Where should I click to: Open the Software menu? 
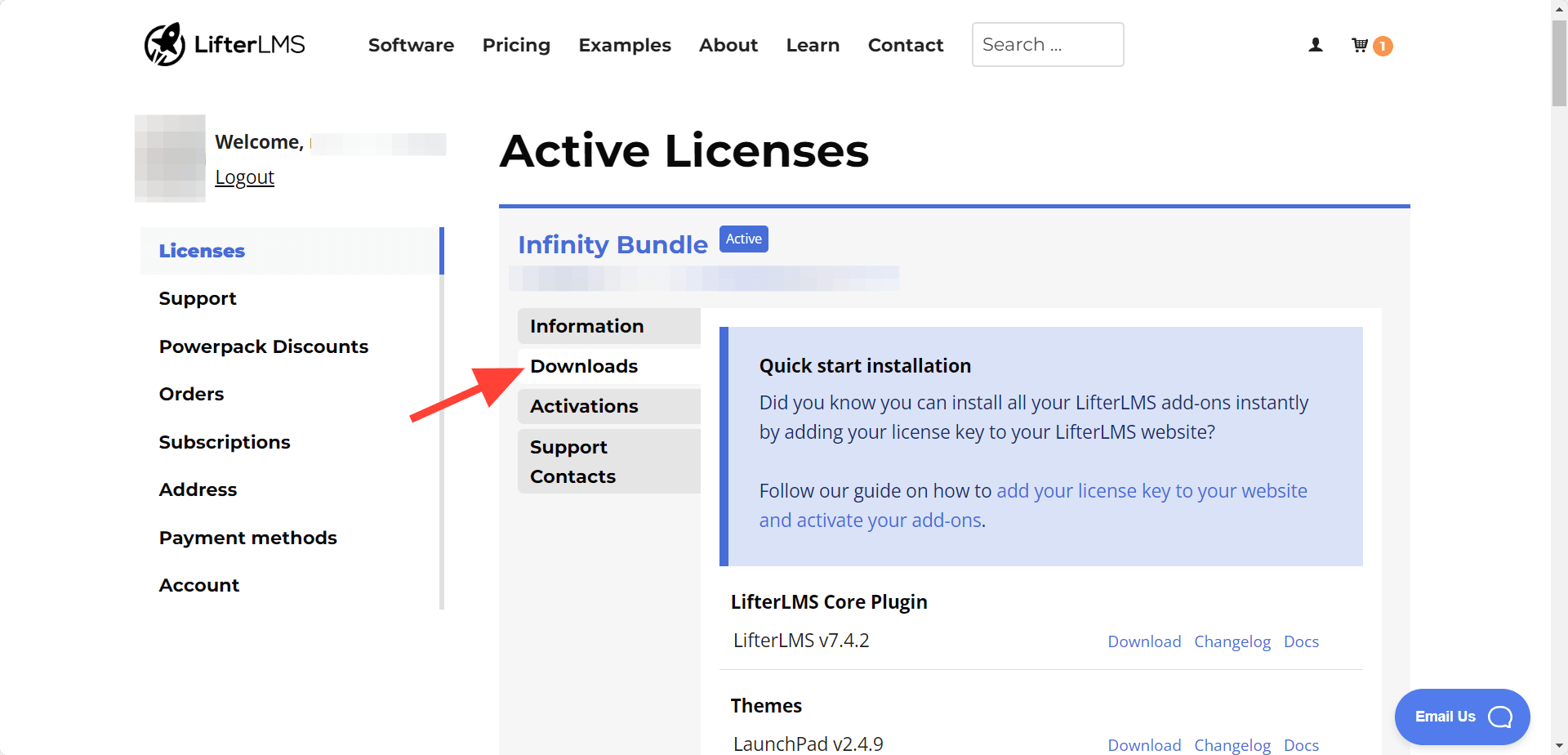click(x=411, y=45)
